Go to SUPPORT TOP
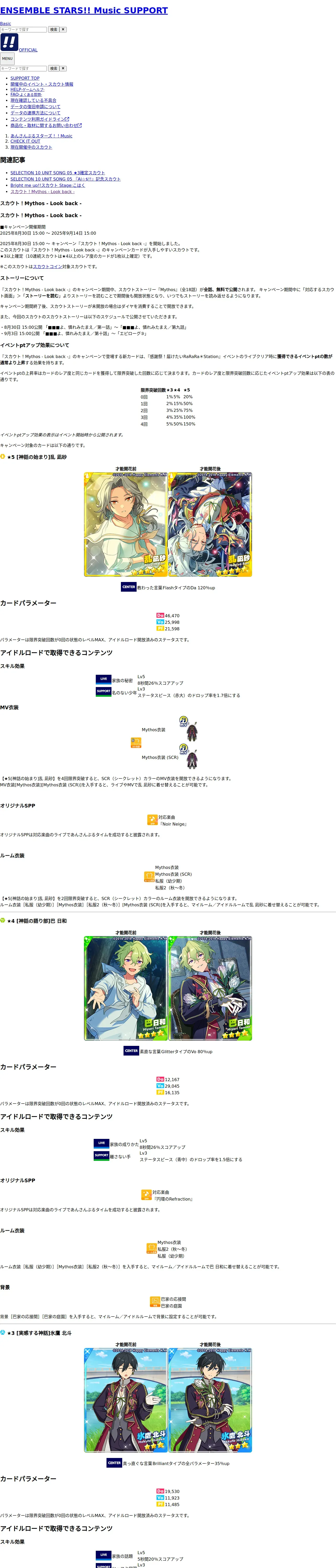Screen dimensions: 336x1568 click(x=25, y=78)
